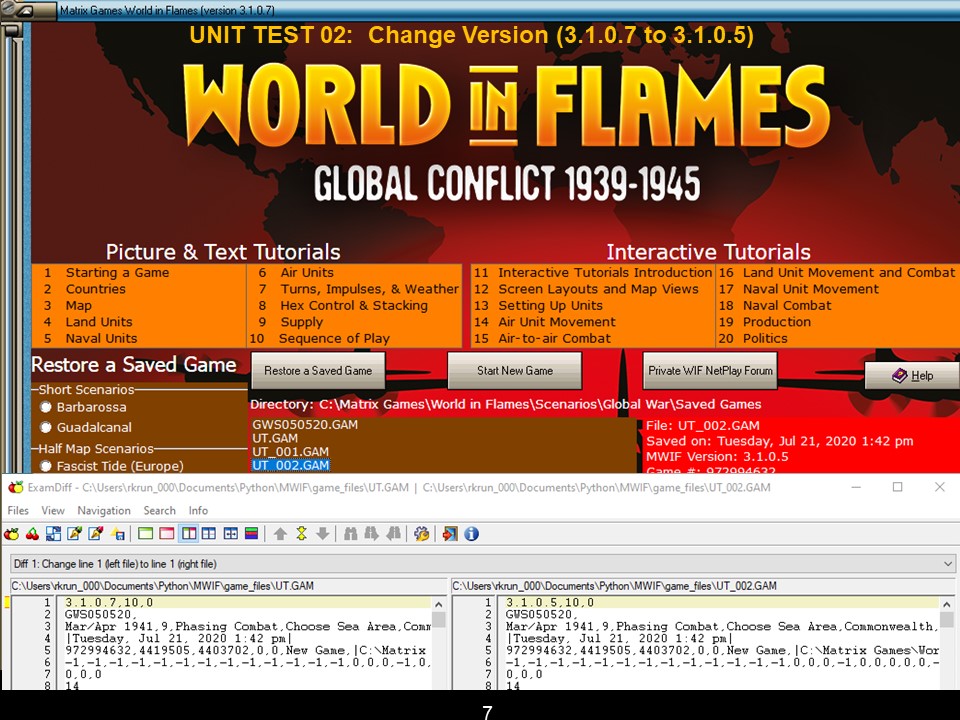Click the Save differences floppy disk icon
This screenshot has height=720, width=960.
click(118, 534)
